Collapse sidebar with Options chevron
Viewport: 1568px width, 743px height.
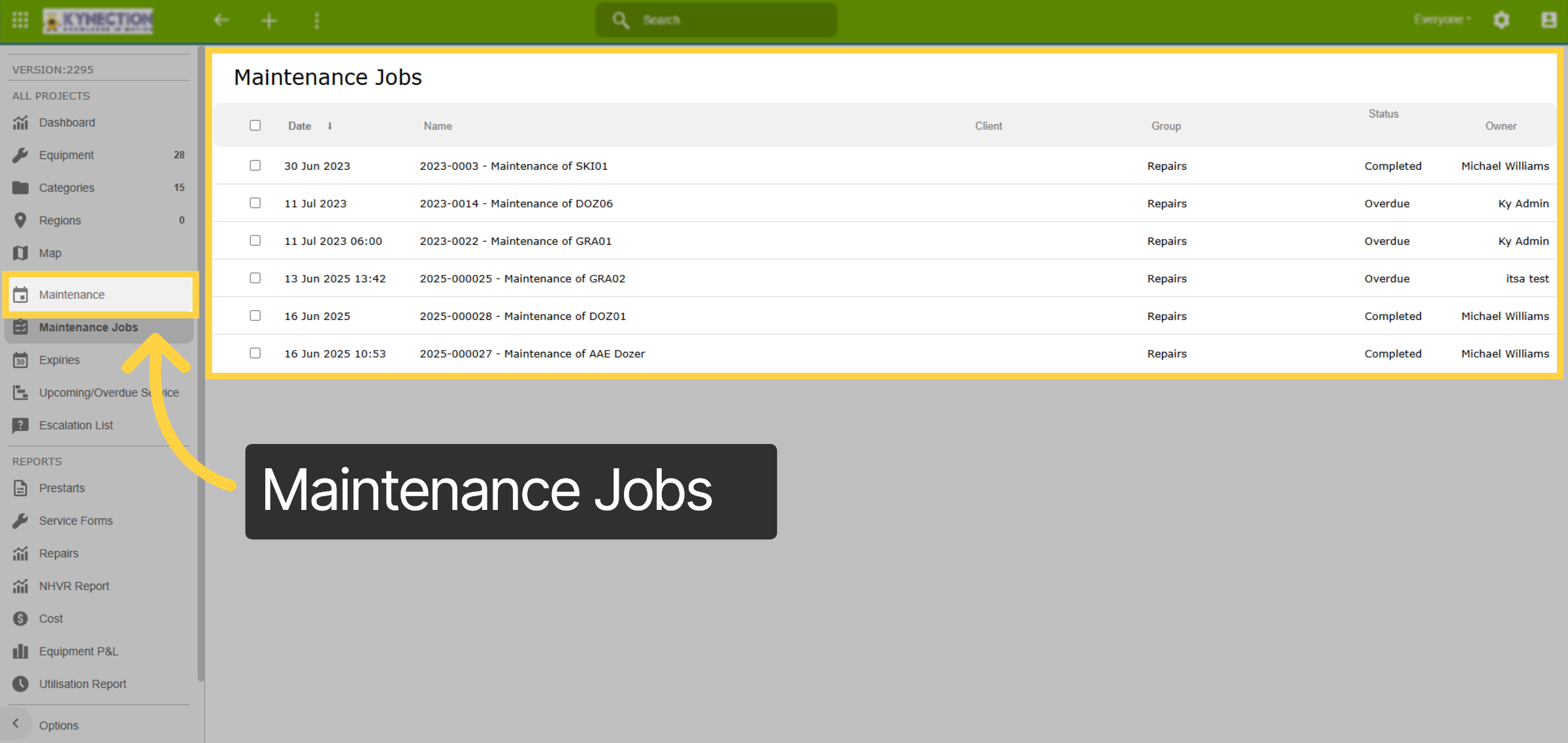click(x=16, y=724)
